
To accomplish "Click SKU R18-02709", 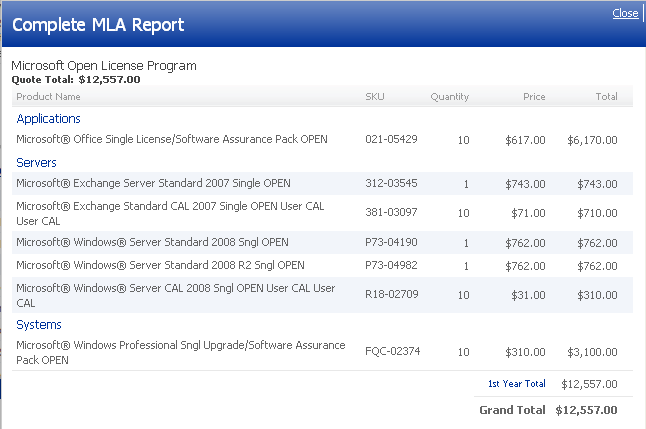I will pos(391,294).
